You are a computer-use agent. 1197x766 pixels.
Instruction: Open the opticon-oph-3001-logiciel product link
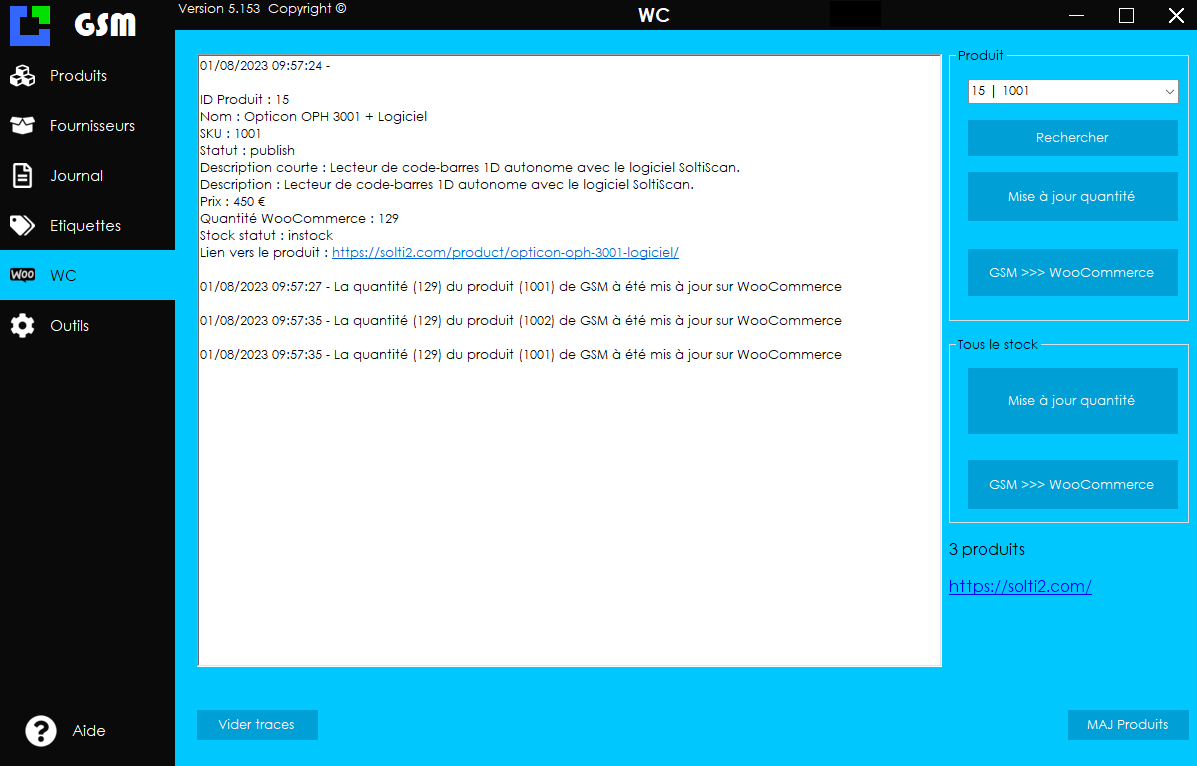coord(505,252)
